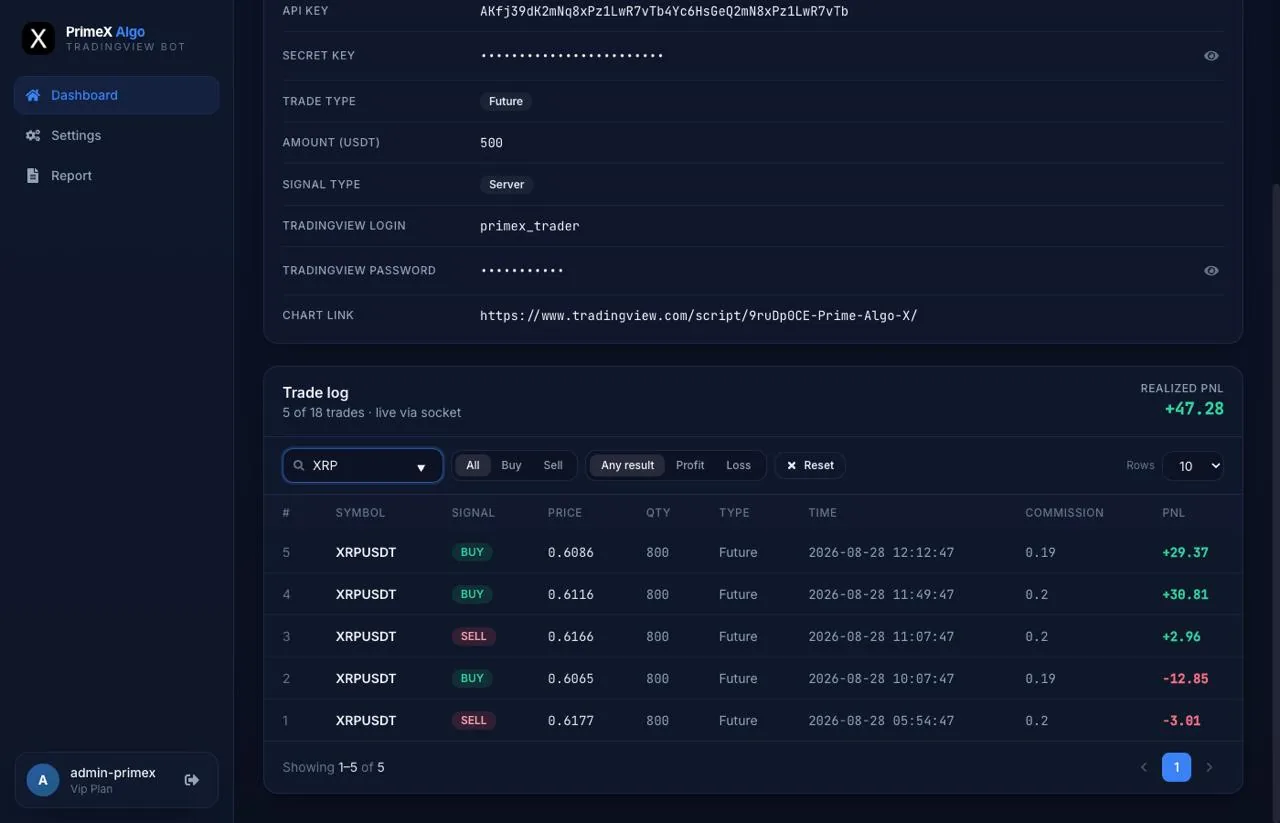Open the Report menu item
1280x823 pixels.
click(x=117, y=175)
